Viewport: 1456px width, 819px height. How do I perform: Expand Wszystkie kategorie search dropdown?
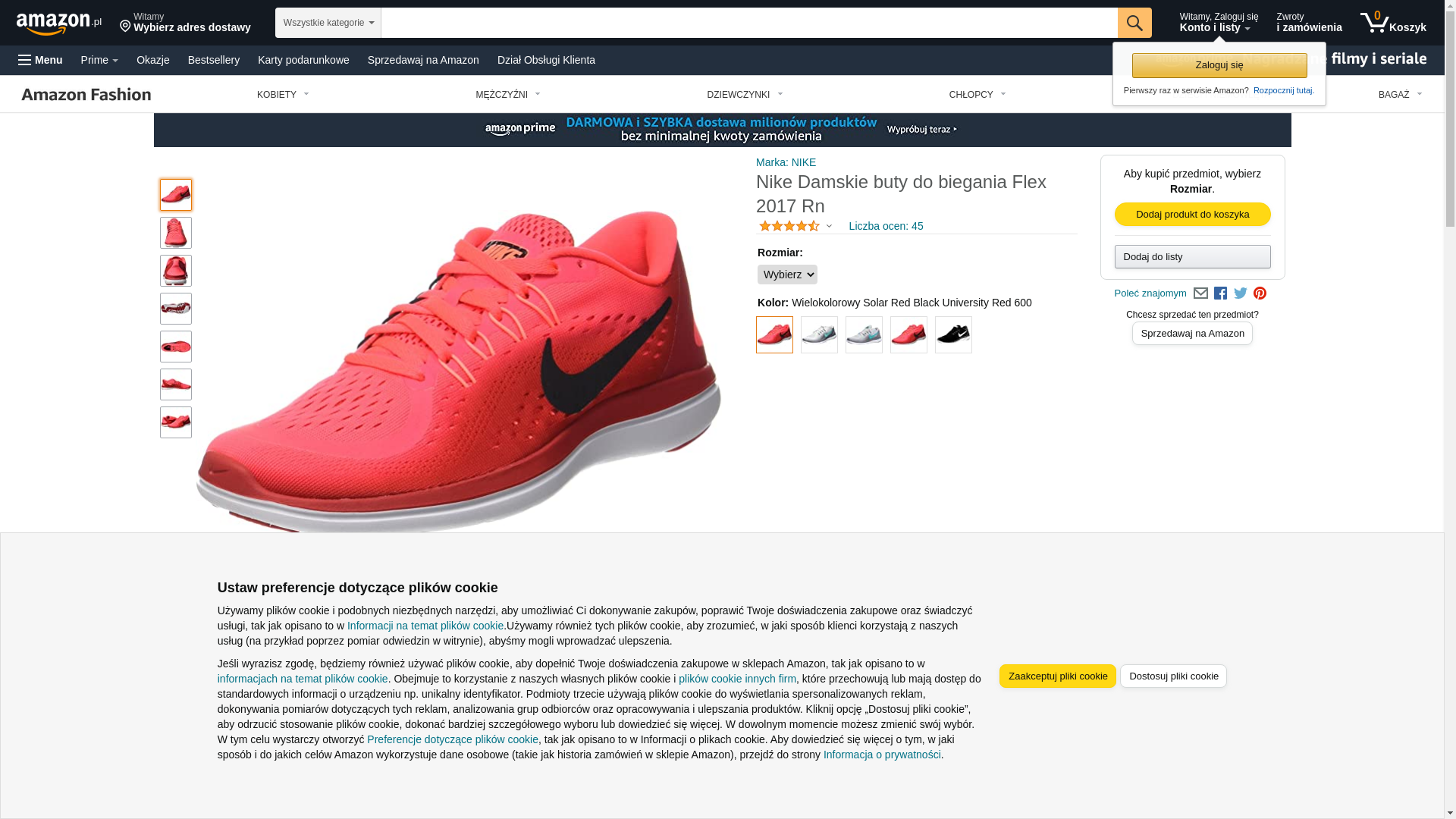coord(328,23)
